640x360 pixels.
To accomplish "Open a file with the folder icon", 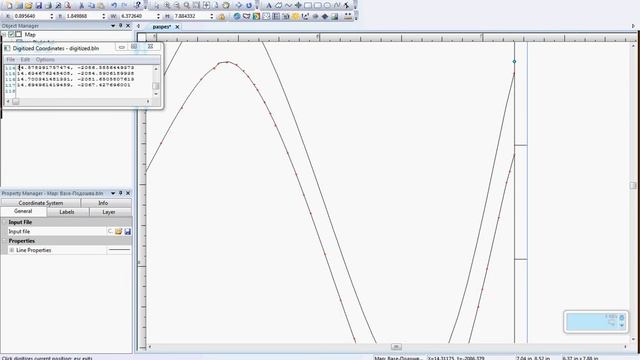I will [x=29, y=5].
